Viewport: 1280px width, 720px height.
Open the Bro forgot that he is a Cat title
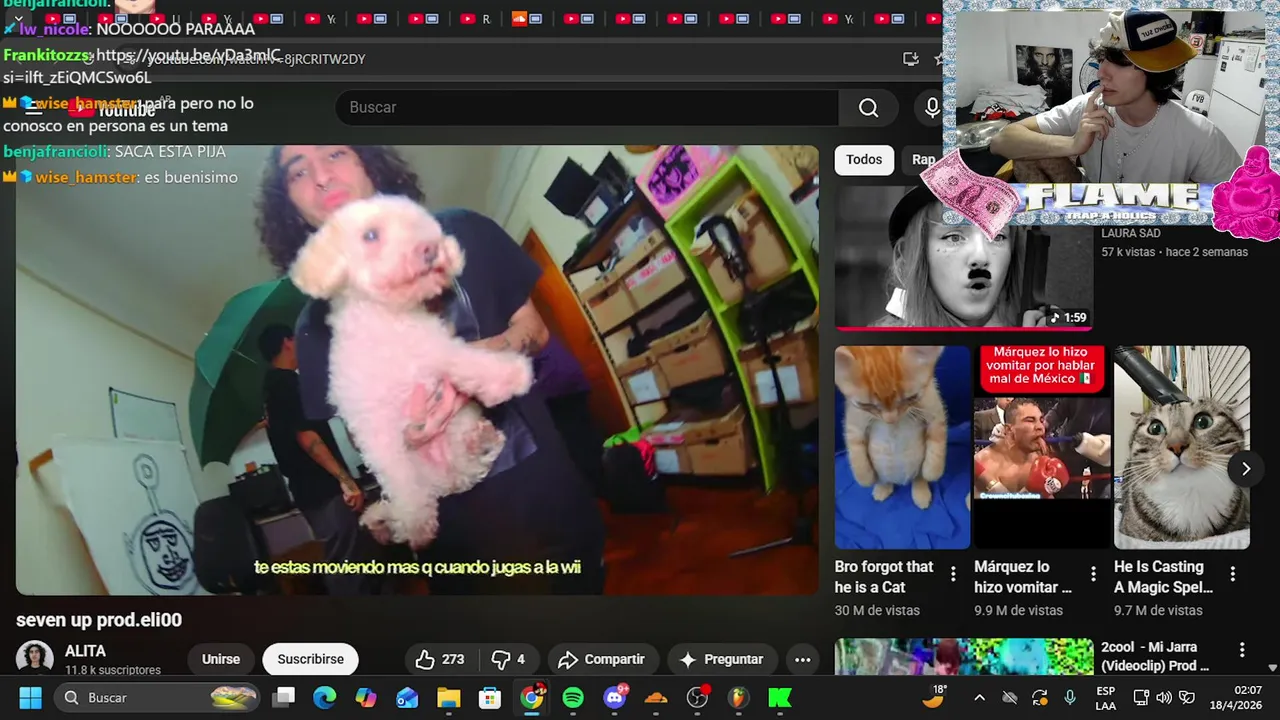tap(884, 577)
